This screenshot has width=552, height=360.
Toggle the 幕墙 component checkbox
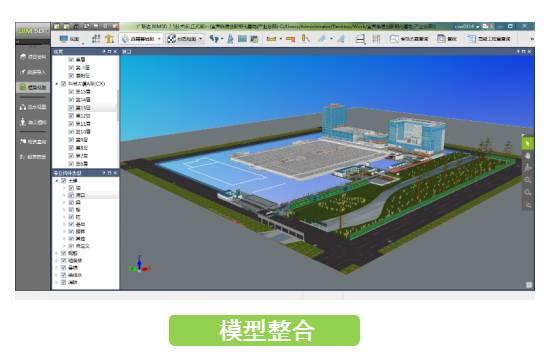(64, 268)
